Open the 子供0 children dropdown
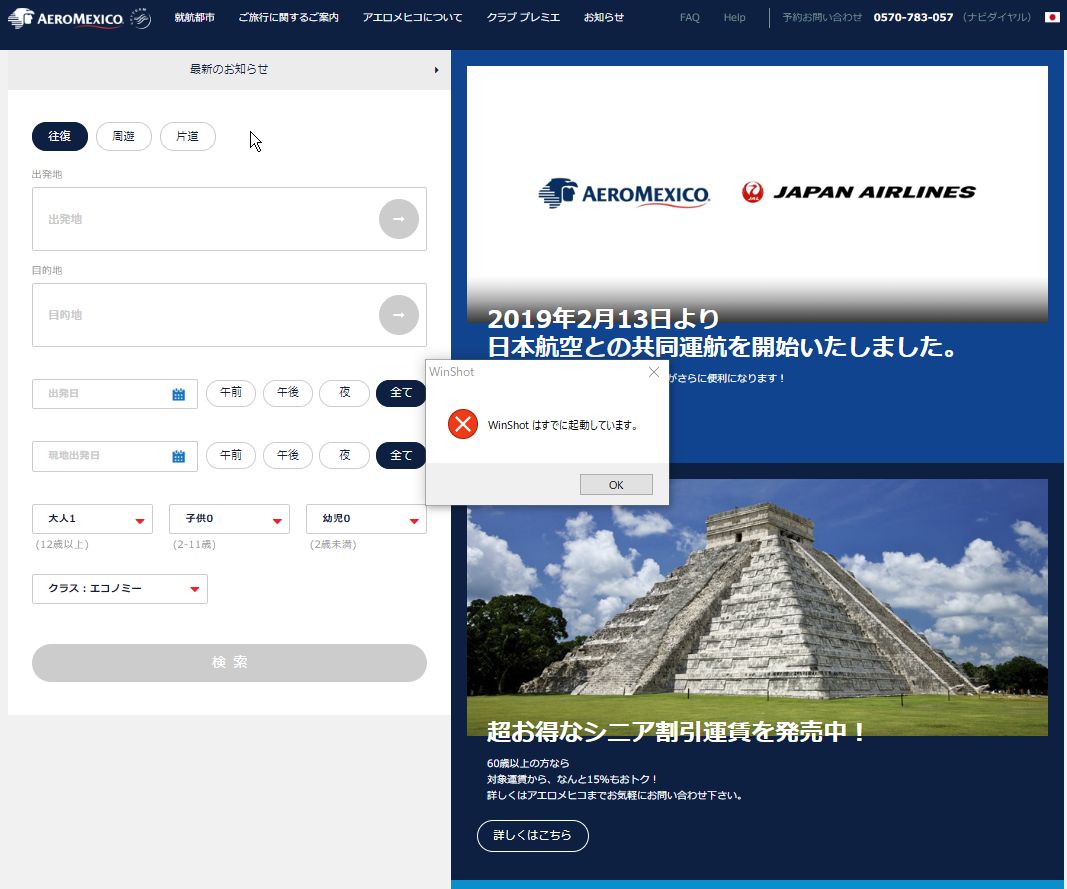The image size is (1067, 889). [x=229, y=519]
